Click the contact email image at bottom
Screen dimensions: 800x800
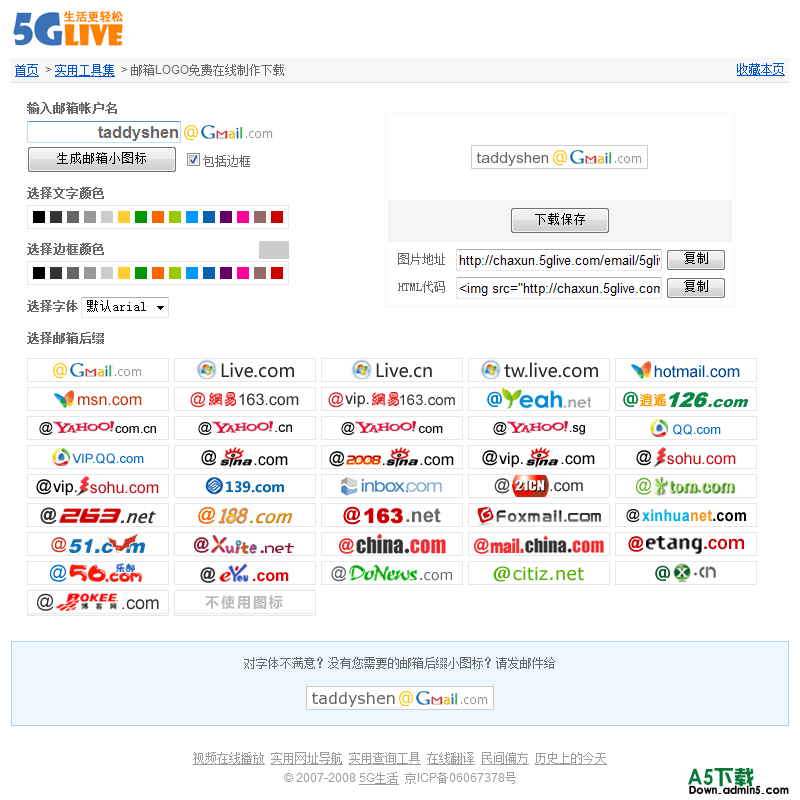pos(399,698)
